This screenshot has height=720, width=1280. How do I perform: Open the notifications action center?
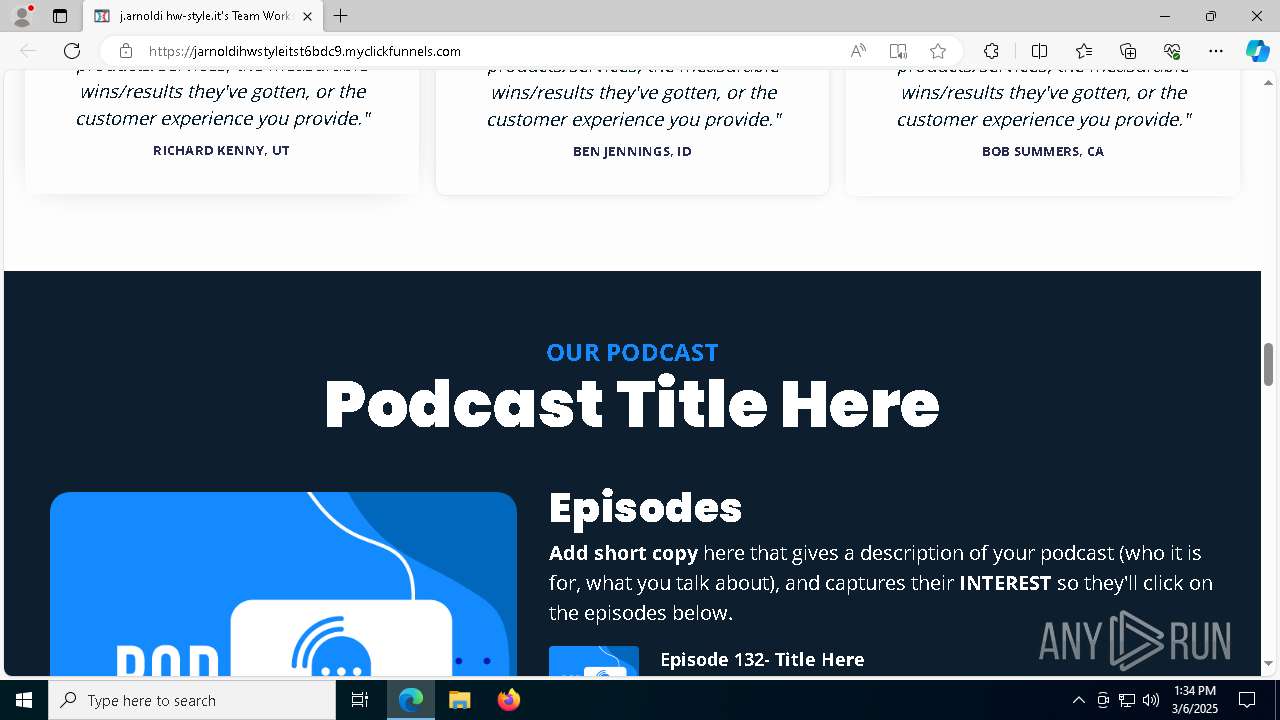coord(1247,700)
